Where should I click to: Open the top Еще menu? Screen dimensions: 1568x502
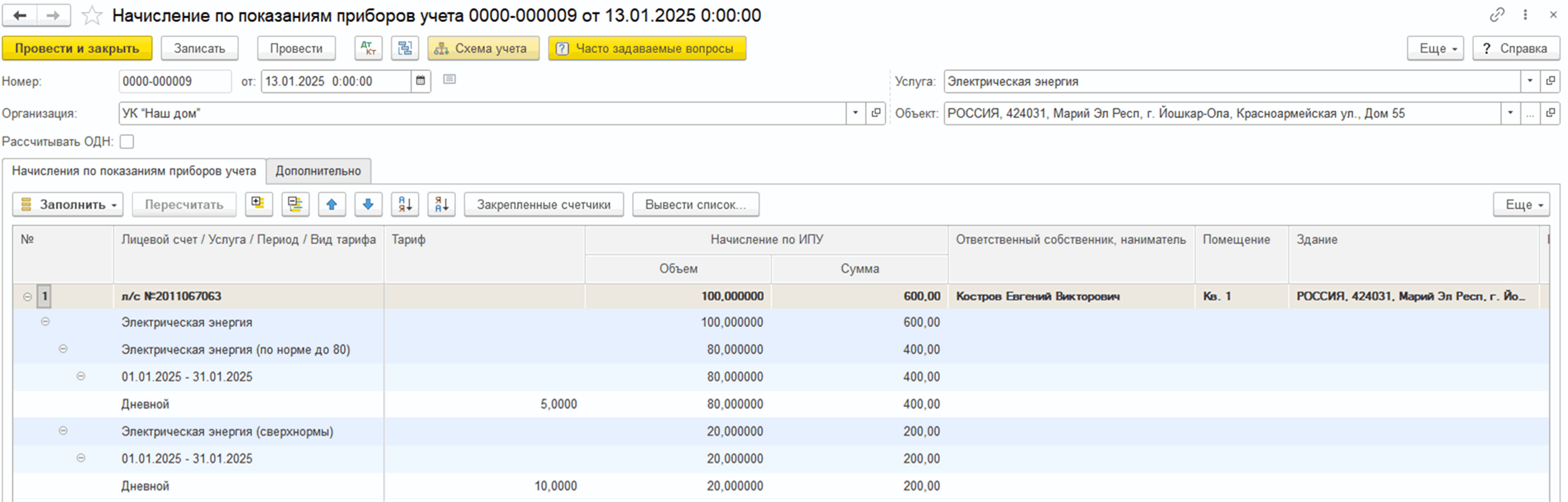(1435, 48)
